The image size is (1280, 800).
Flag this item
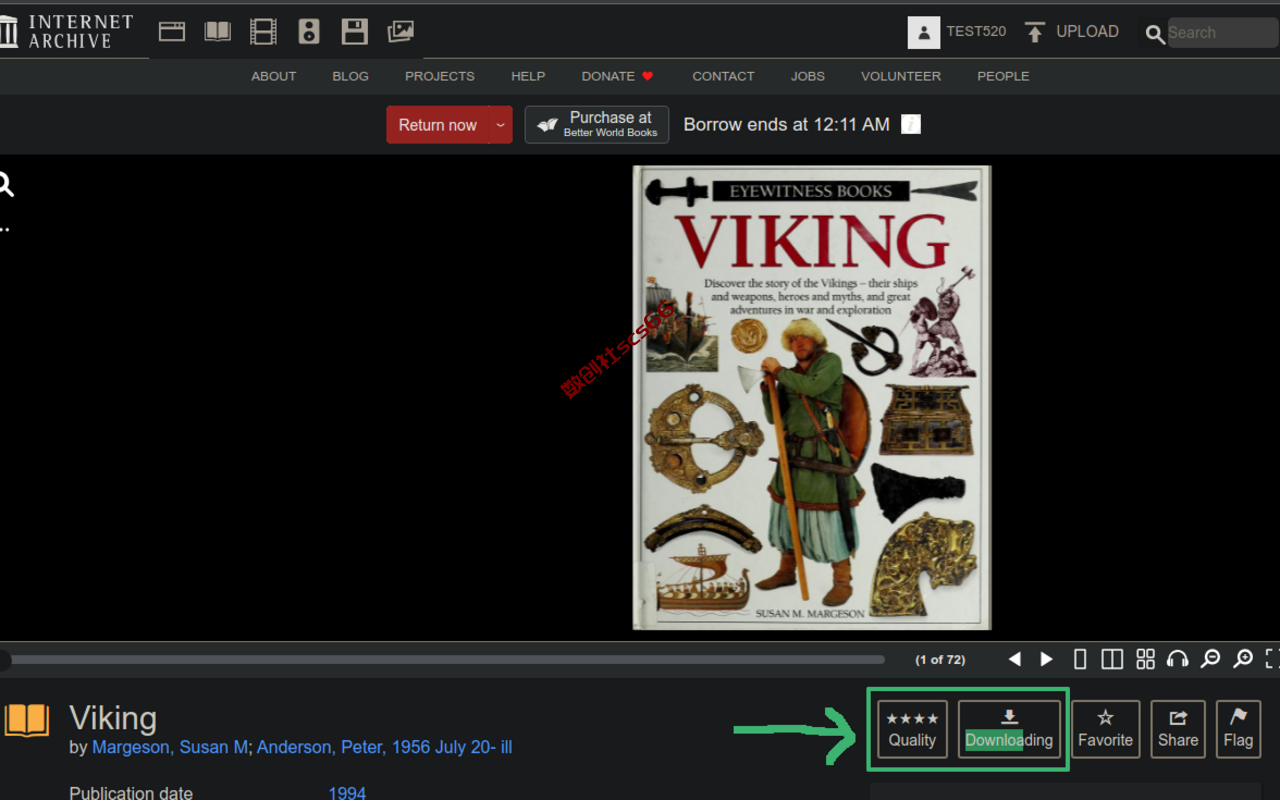[x=1238, y=730]
